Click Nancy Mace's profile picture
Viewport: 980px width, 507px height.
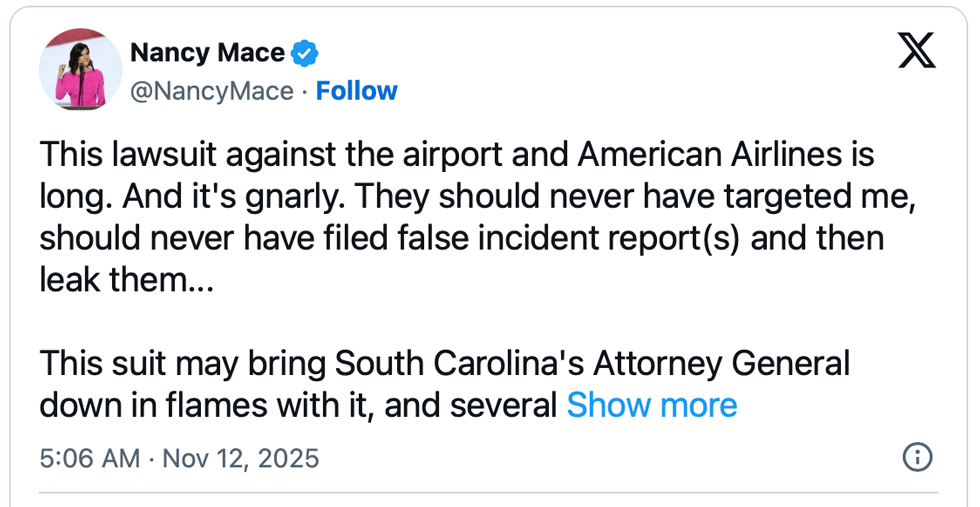pos(80,70)
